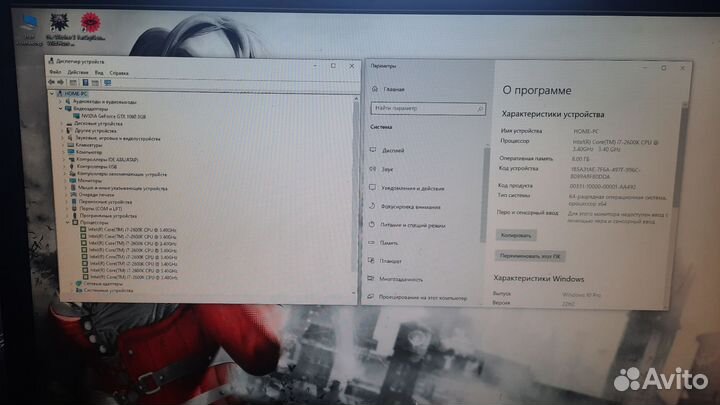Click the NVIDIA GeForce GTX 1060 3GB adapter icon
The image size is (720, 405).
(76, 116)
